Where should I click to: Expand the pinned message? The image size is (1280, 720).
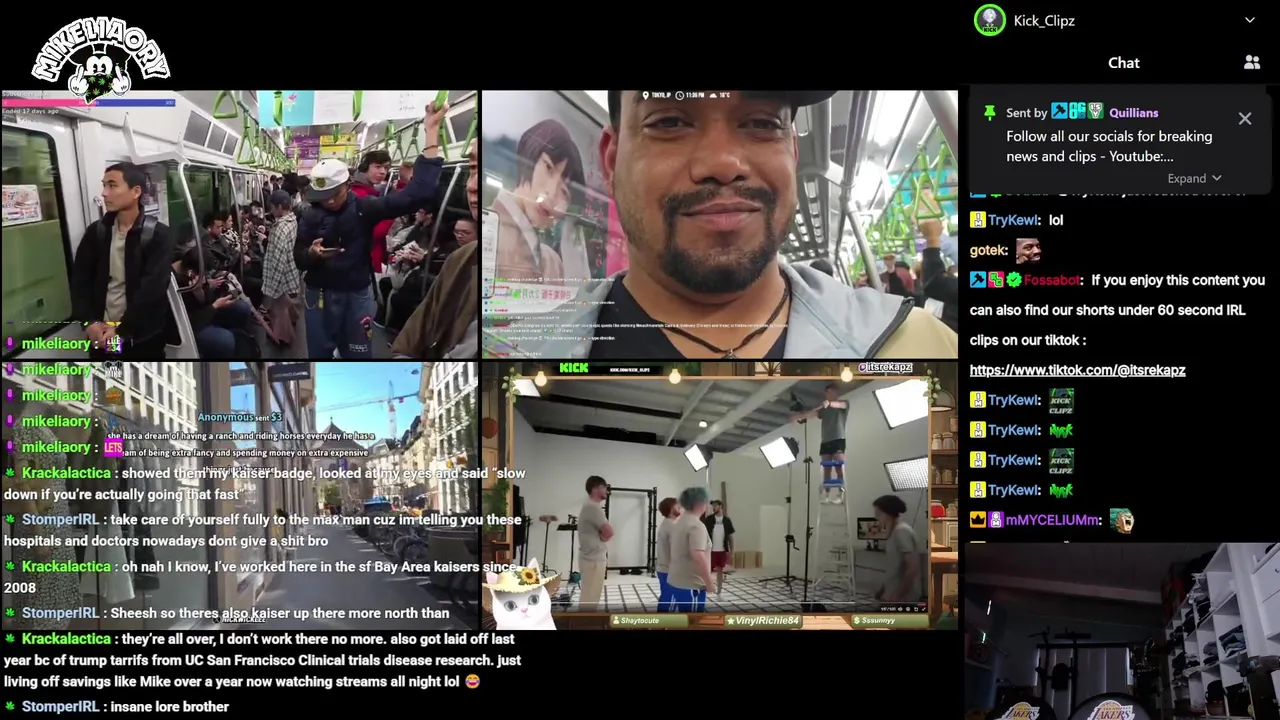click(x=1194, y=178)
